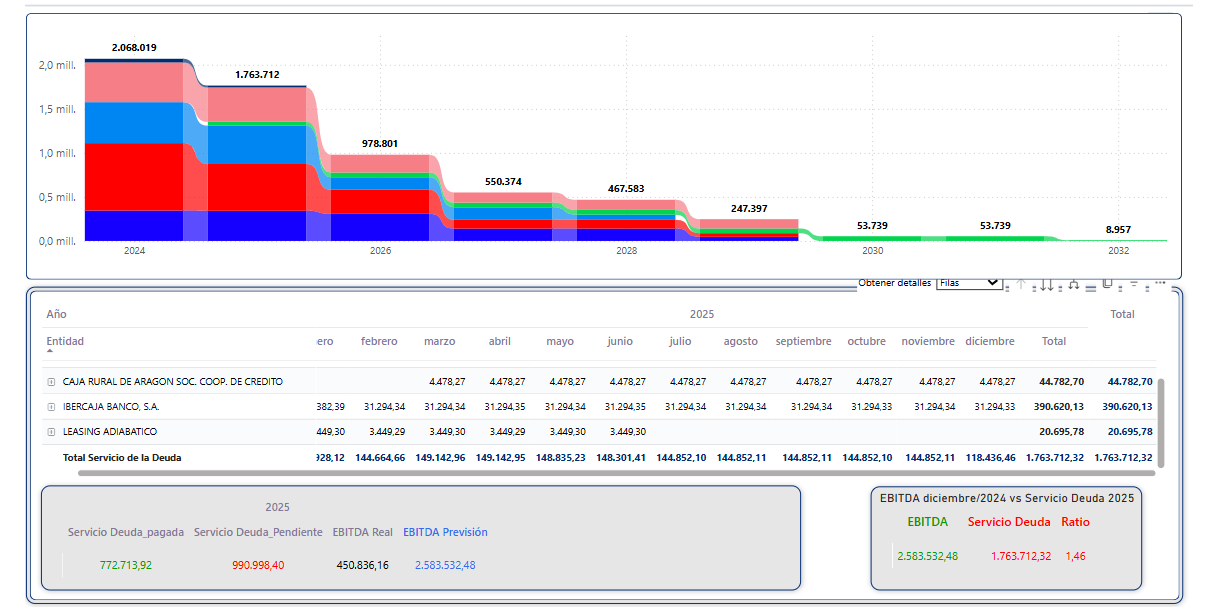Click the copy visual icon
The height and width of the screenshot is (608, 1210).
coord(1107,284)
